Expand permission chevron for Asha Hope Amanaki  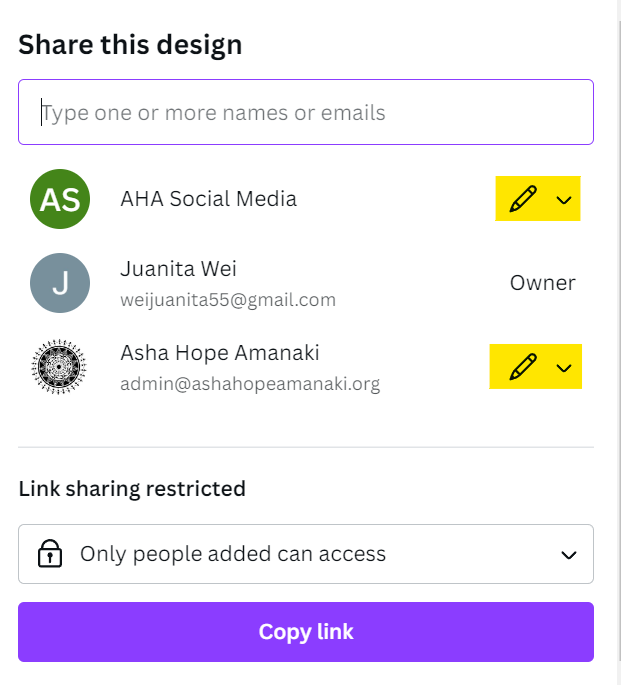[x=564, y=369]
